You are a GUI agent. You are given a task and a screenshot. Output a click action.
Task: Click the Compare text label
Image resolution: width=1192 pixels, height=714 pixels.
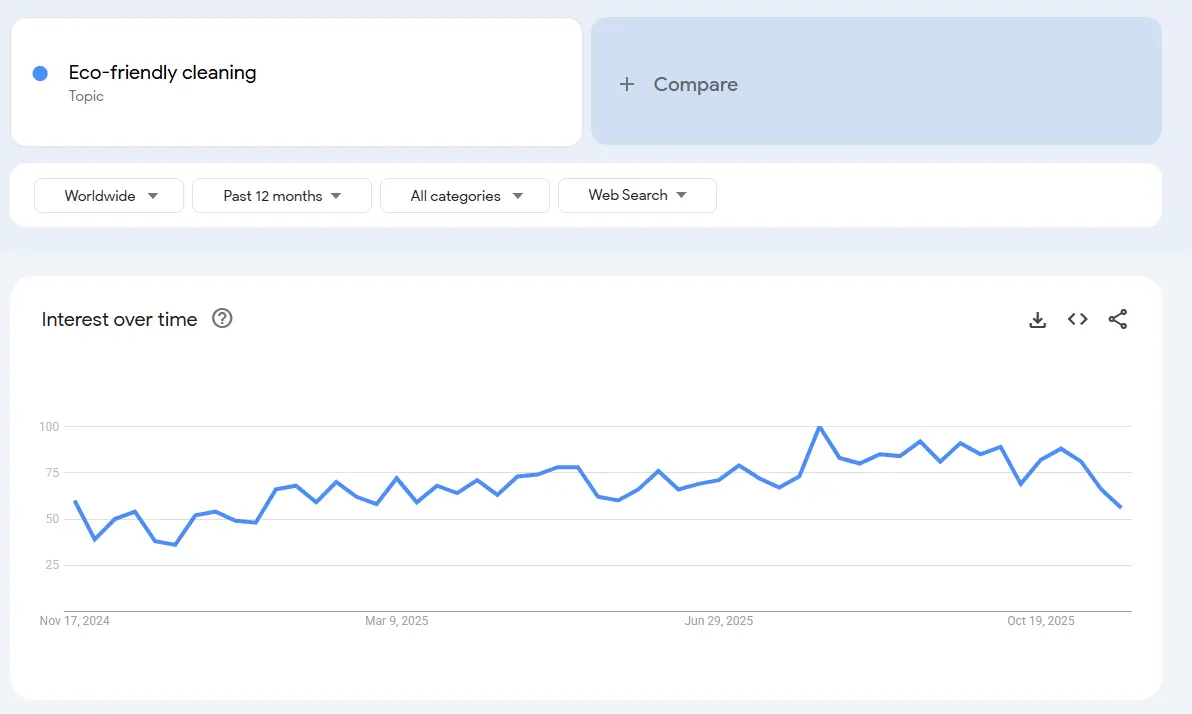click(695, 85)
